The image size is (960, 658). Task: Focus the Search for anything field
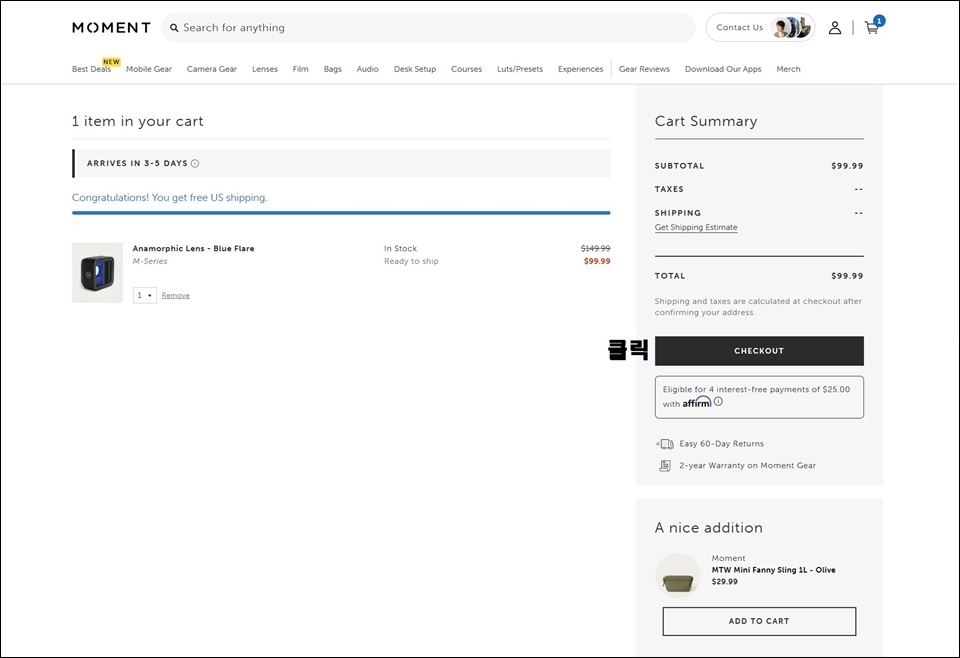[429, 28]
